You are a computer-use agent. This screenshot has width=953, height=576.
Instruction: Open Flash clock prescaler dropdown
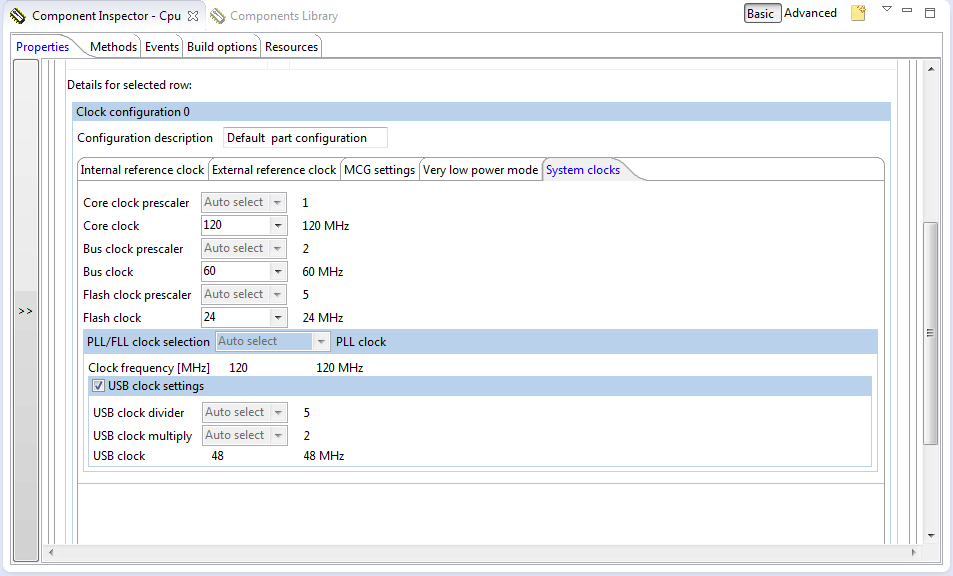(277, 295)
